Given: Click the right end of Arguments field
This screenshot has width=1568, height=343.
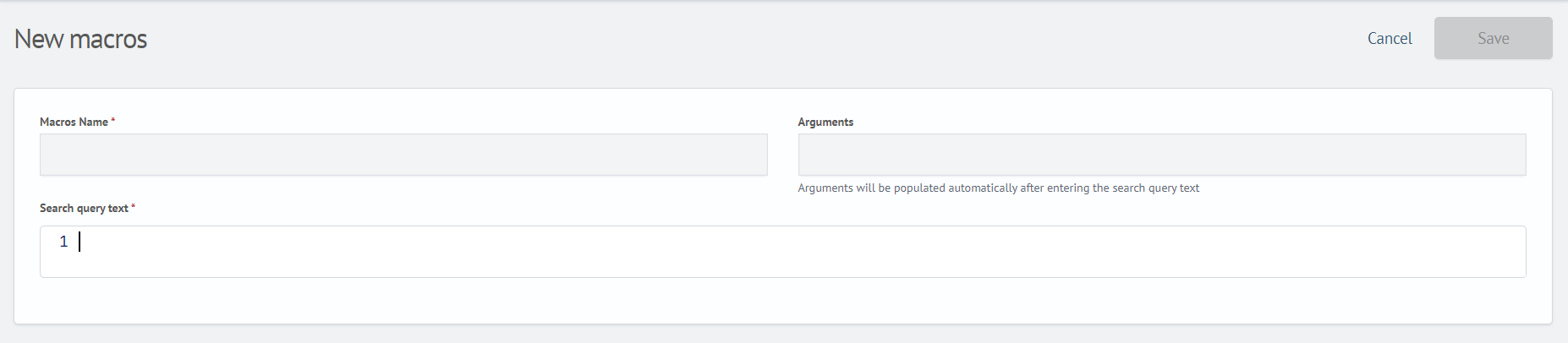Looking at the screenshot, I should tap(1510, 155).
